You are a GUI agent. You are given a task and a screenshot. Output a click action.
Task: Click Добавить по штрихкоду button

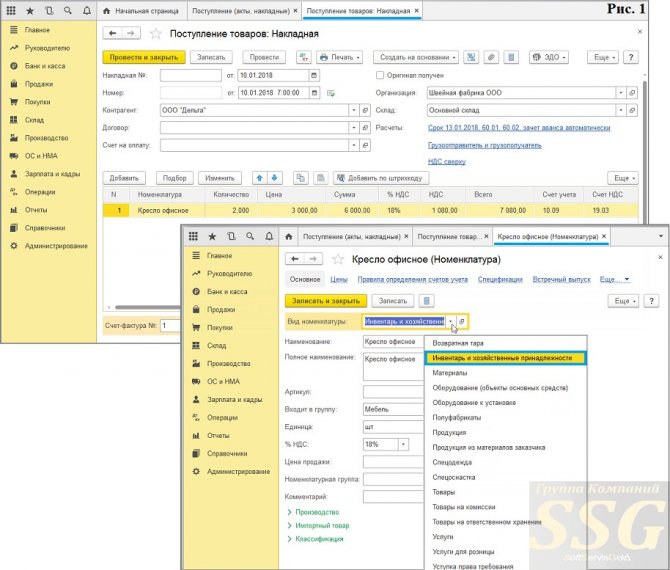click(x=381, y=178)
